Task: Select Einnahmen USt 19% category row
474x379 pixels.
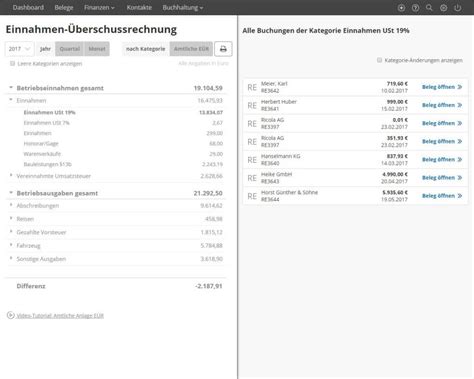Action: [123, 112]
